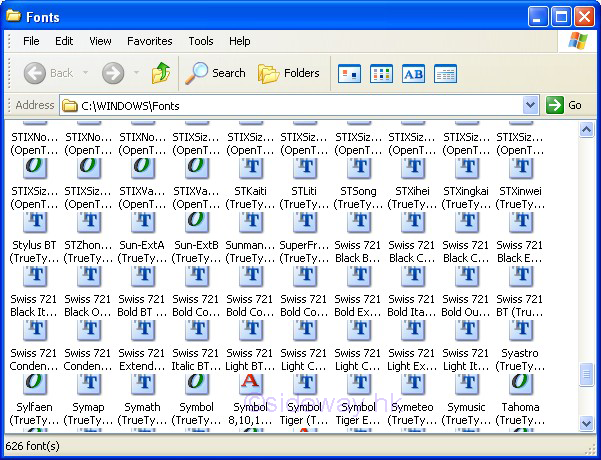The image size is (601, 460).
Task: Select the Symusic font icon
Action: point(466,384)
